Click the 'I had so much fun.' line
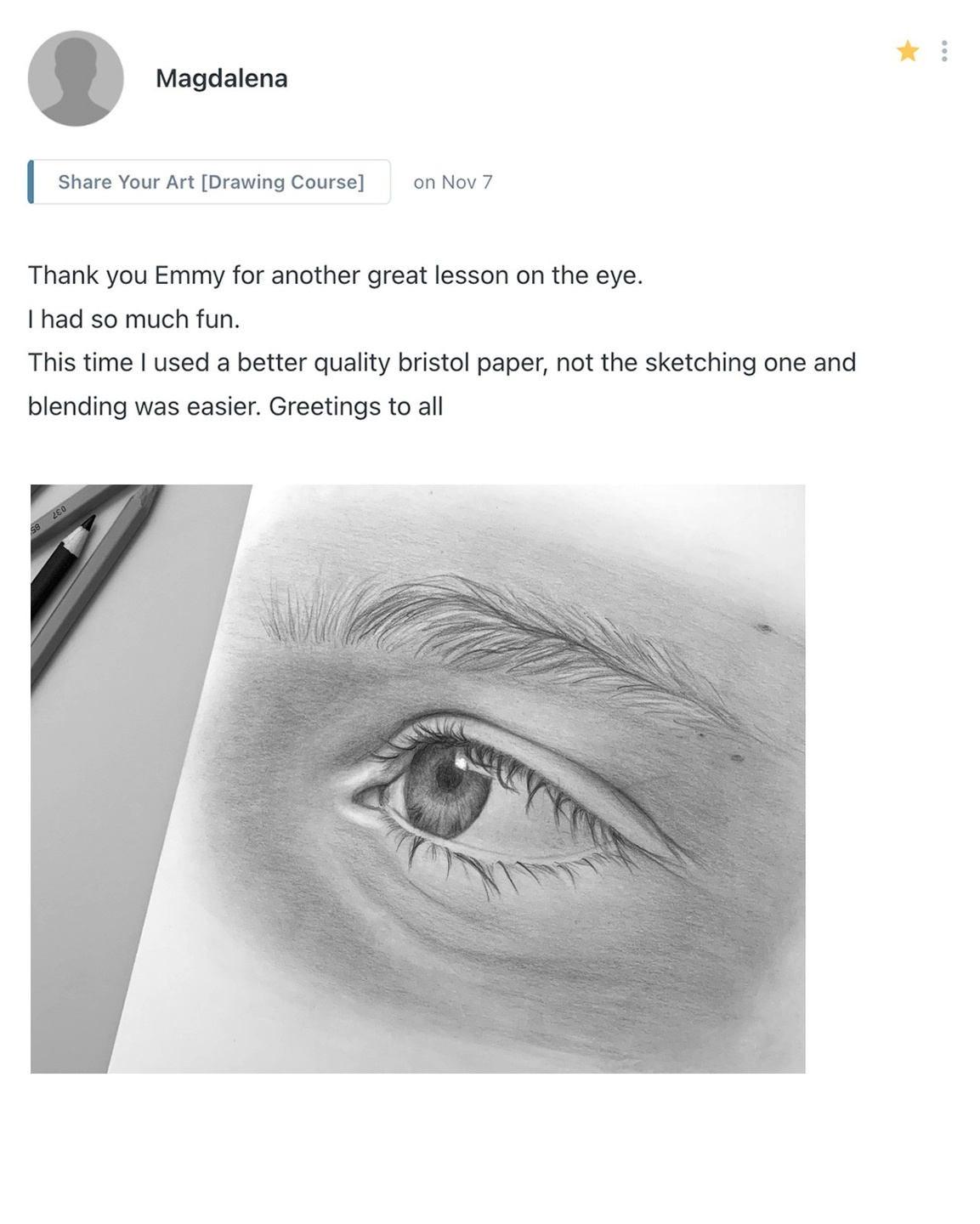980x1224 pixels. (133, 320)
